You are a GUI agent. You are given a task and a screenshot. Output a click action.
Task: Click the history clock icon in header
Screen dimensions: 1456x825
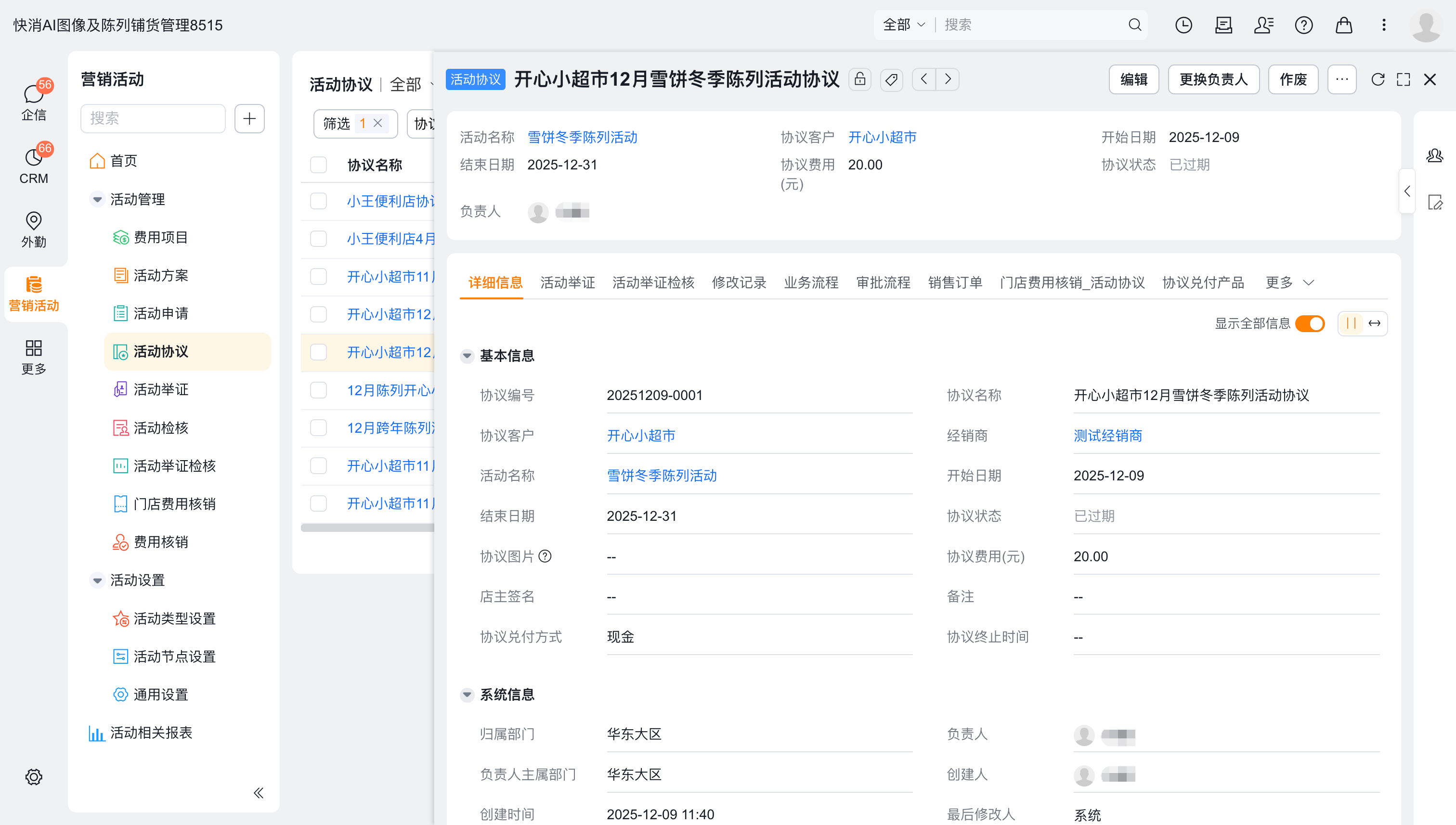tap(1183, 25)
